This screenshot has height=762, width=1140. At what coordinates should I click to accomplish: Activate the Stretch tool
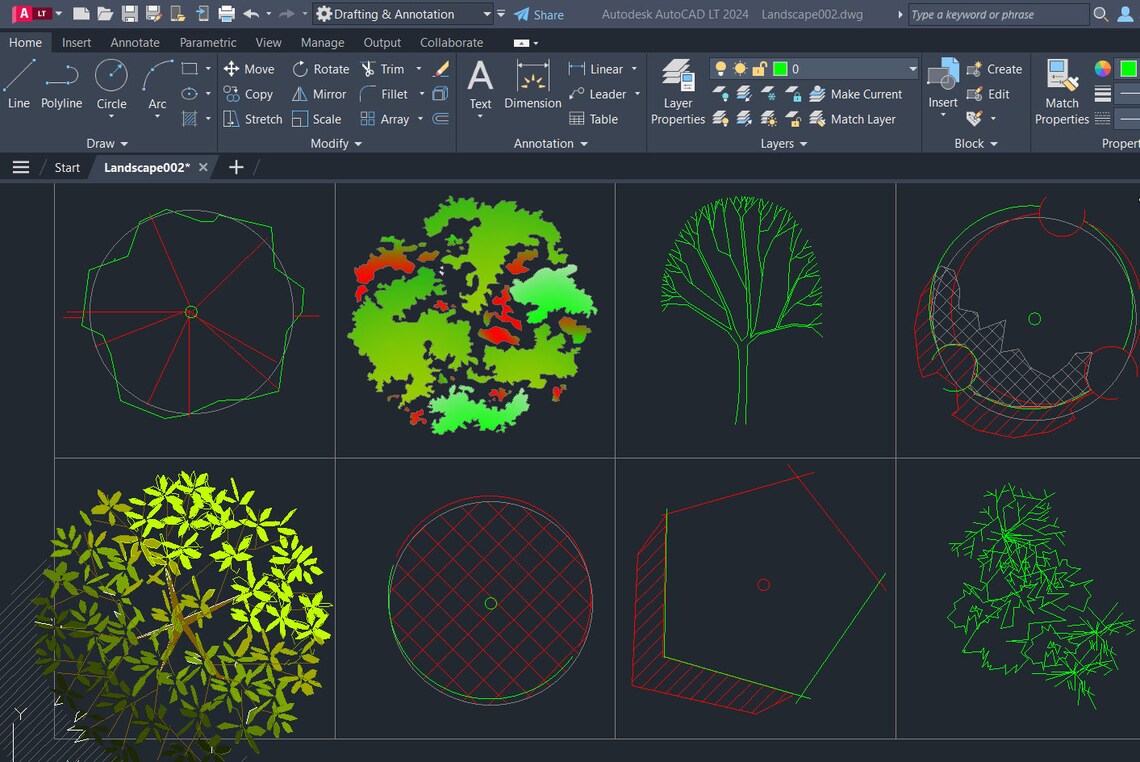tap(252, 119)
